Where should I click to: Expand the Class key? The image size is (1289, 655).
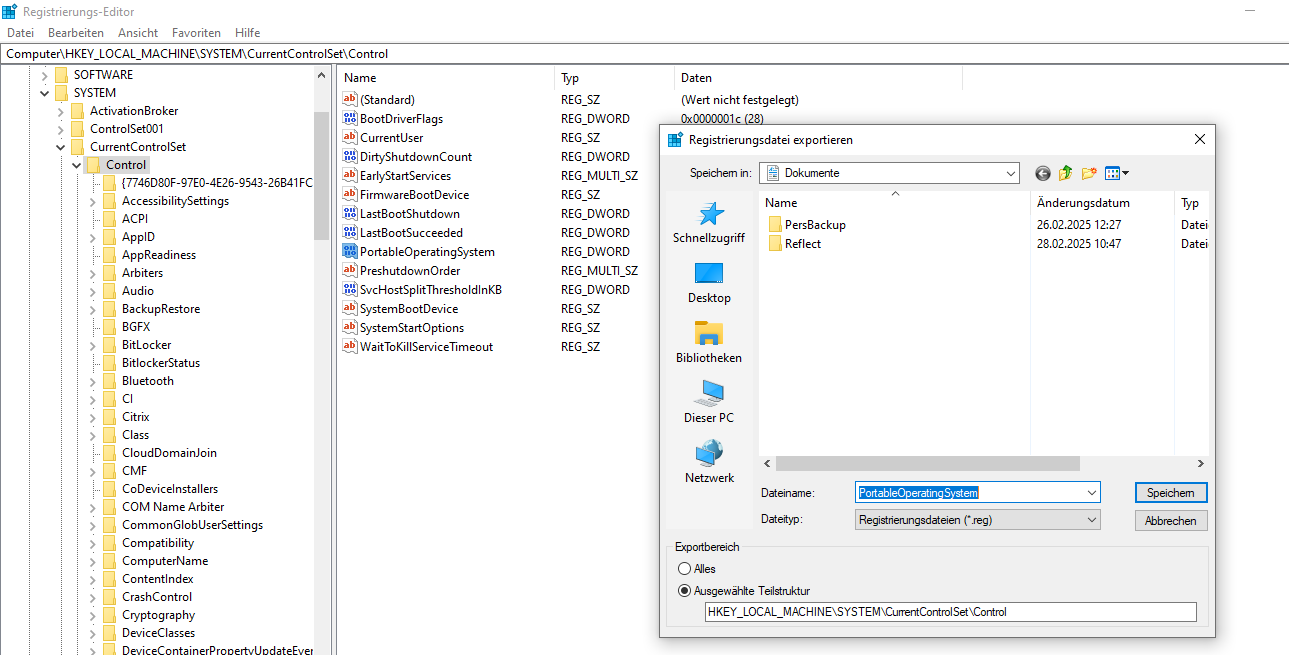93,435
